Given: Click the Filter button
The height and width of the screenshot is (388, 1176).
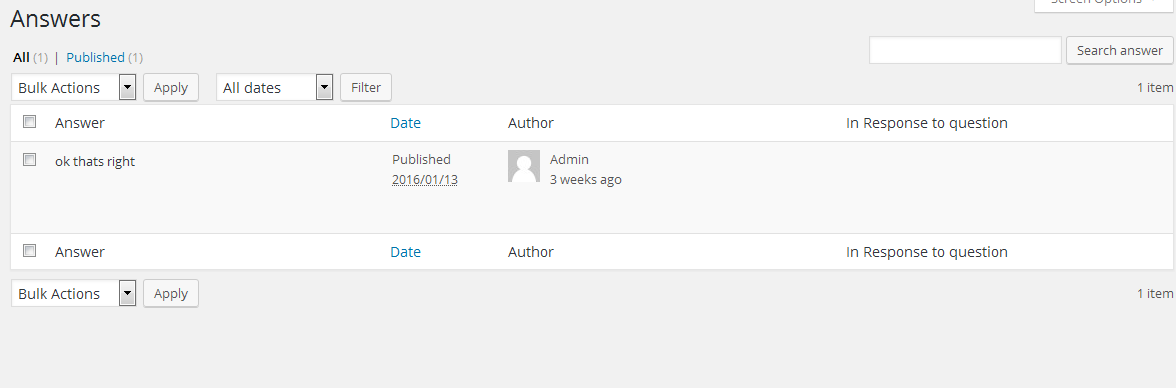Looking at the screenshot, I should [x=366, y=87].
